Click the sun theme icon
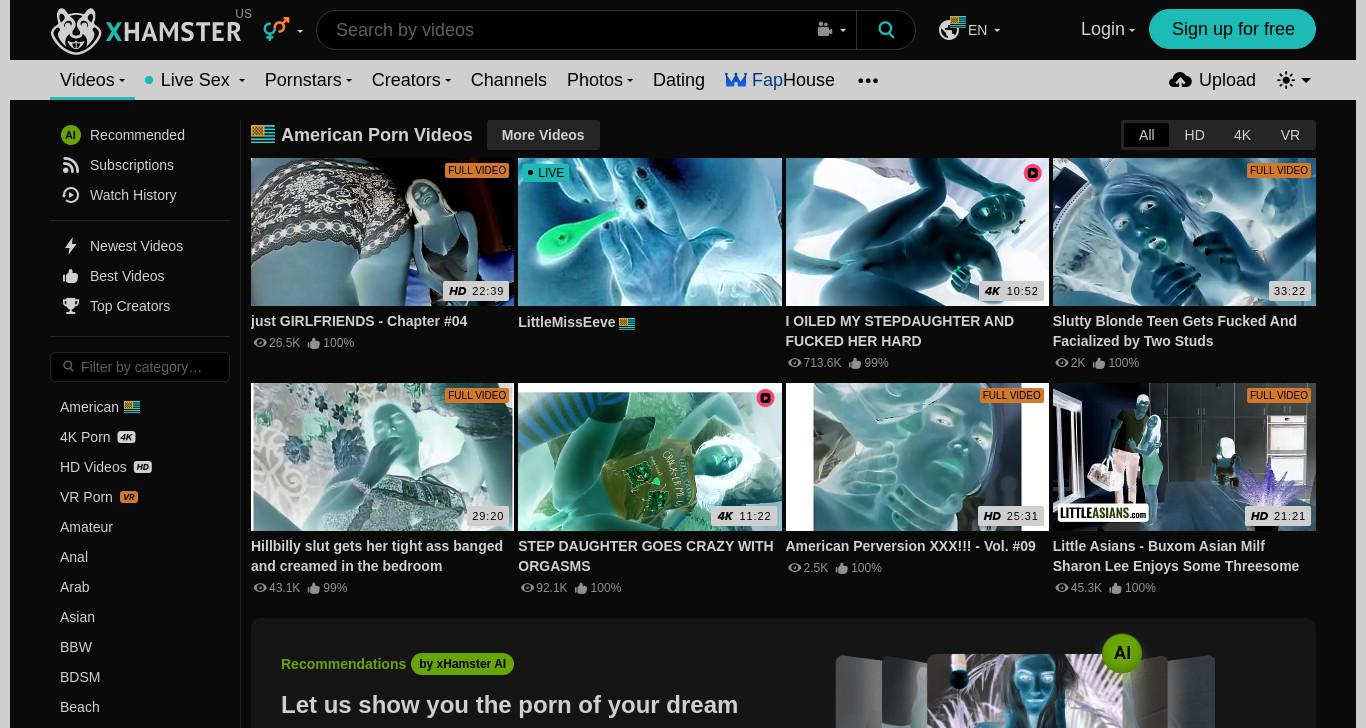Screen dimensions: 1366x728 click(x=1286, y=80)
